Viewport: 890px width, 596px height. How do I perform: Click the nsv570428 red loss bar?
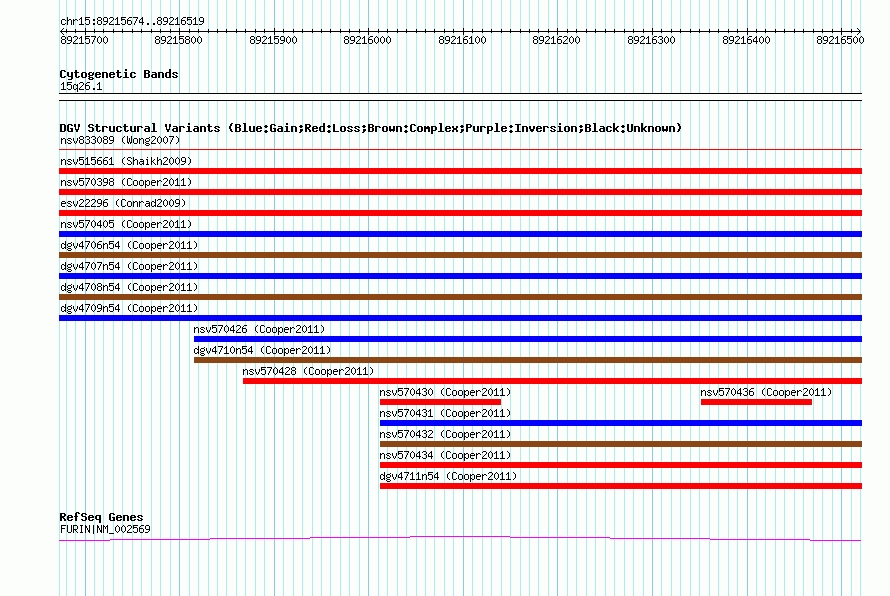552,381
